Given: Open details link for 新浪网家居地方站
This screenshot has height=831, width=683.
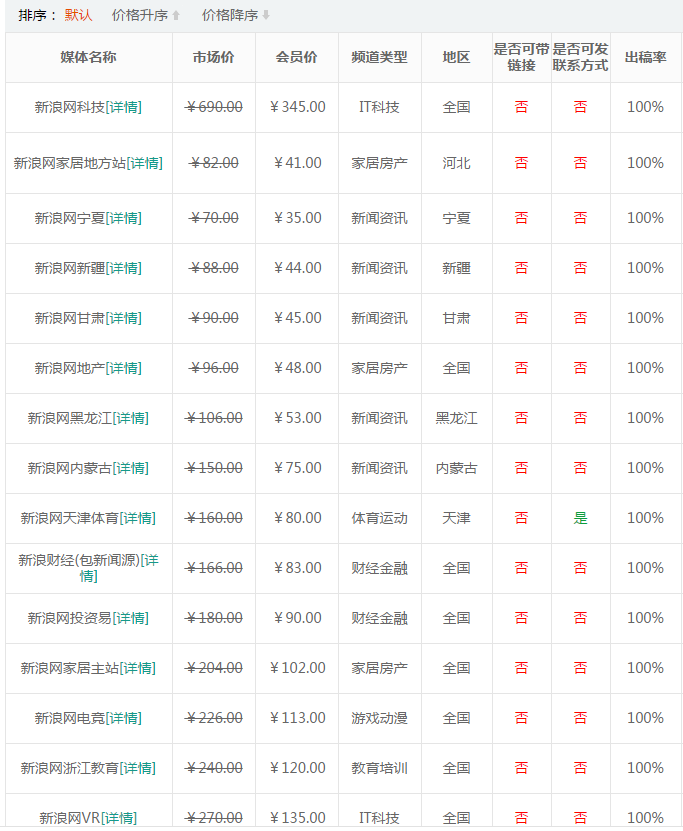Looking at the screenshot, I should coord(145,163).
